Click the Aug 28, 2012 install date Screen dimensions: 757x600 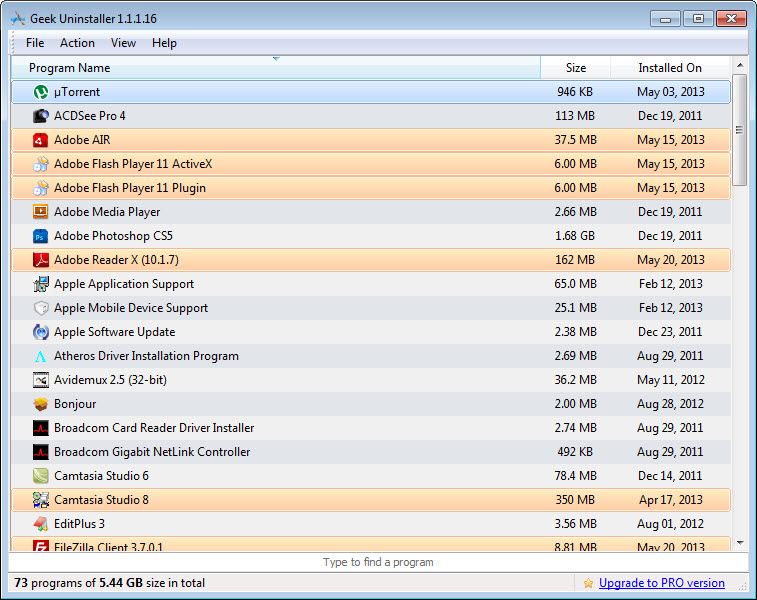(x=670, y=404)
